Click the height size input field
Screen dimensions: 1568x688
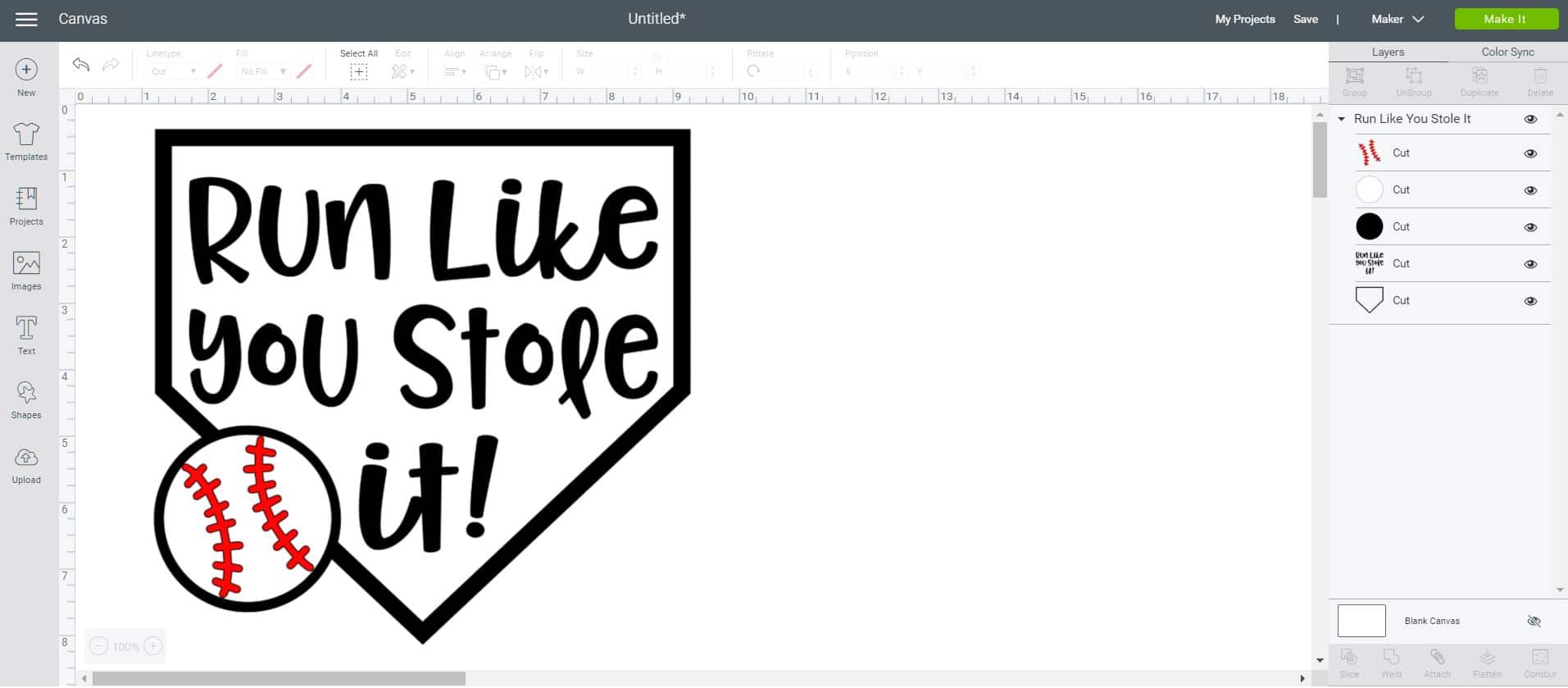pos(692,71)
